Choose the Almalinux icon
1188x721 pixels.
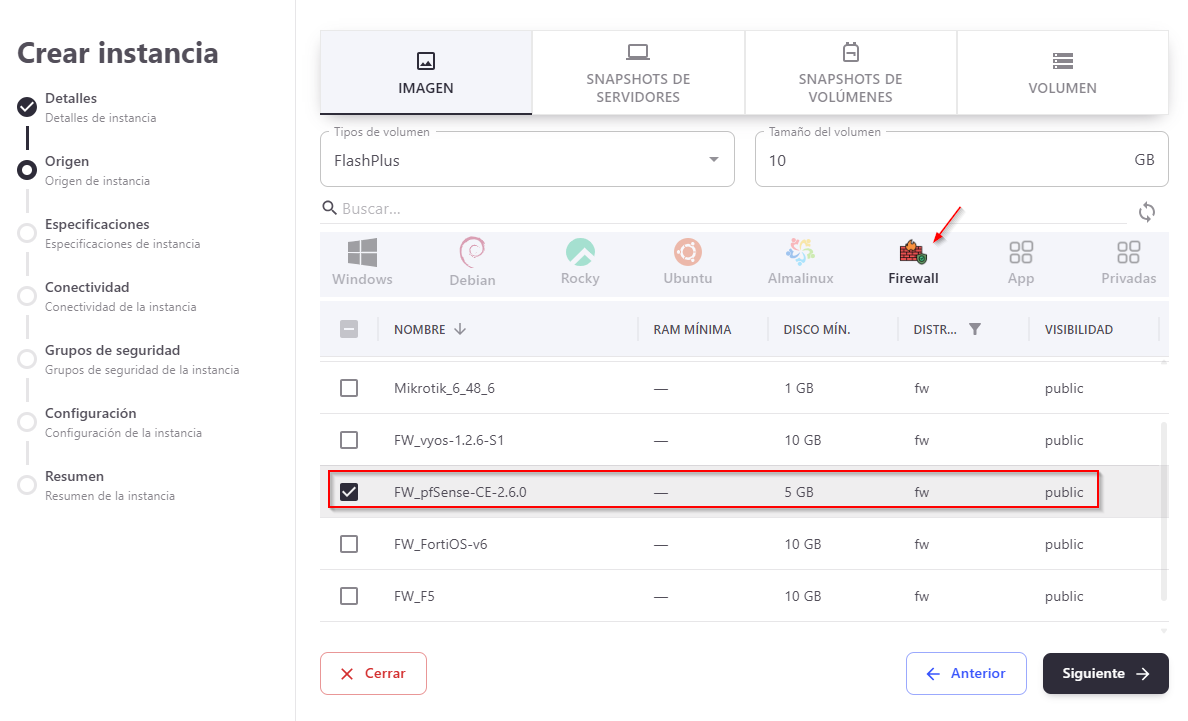point(800,262)
